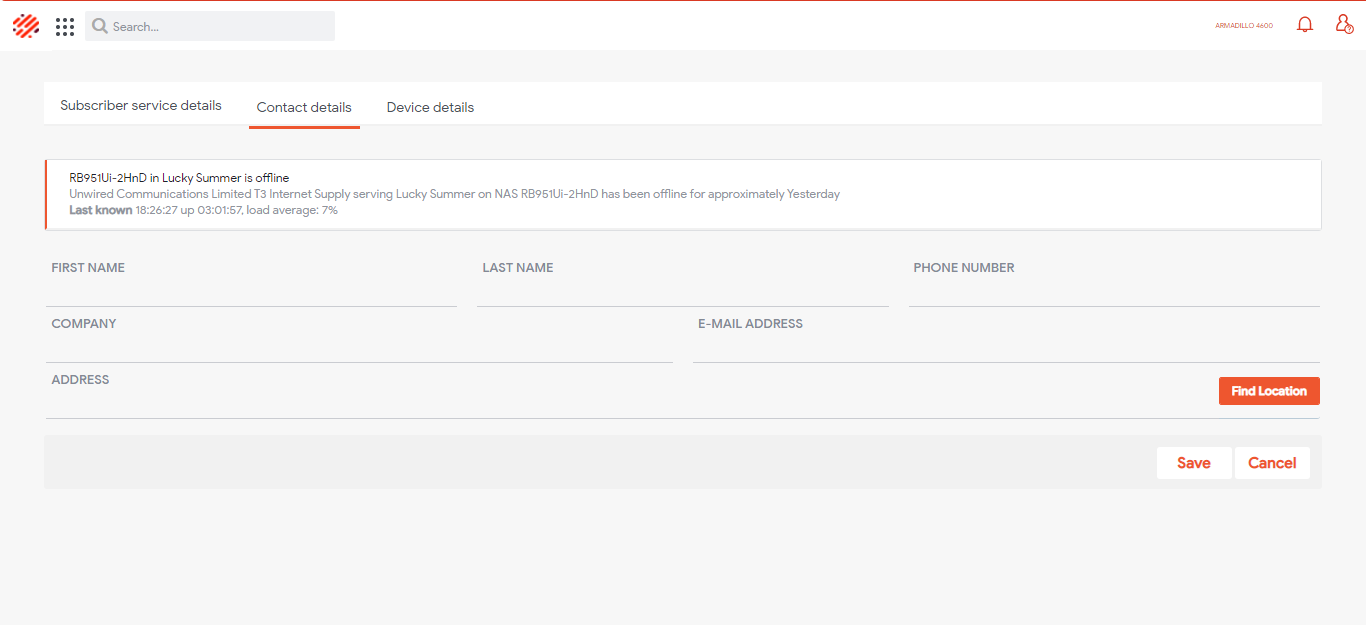The width and height of the screenshot is (1366, 625).
Task: Cancel the contact details form
Action: point(1272,463)
